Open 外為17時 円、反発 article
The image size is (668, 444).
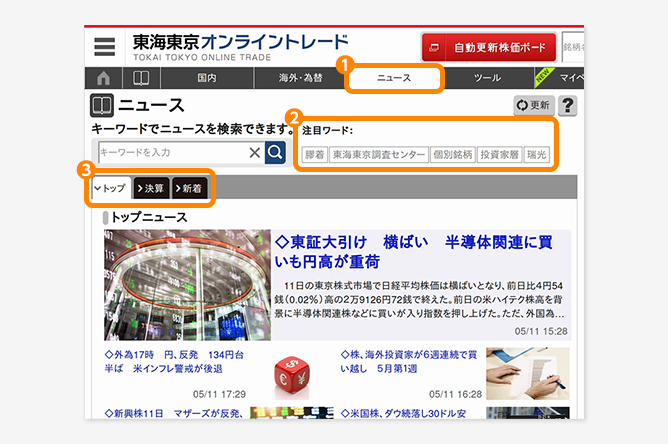coord(174,361)
